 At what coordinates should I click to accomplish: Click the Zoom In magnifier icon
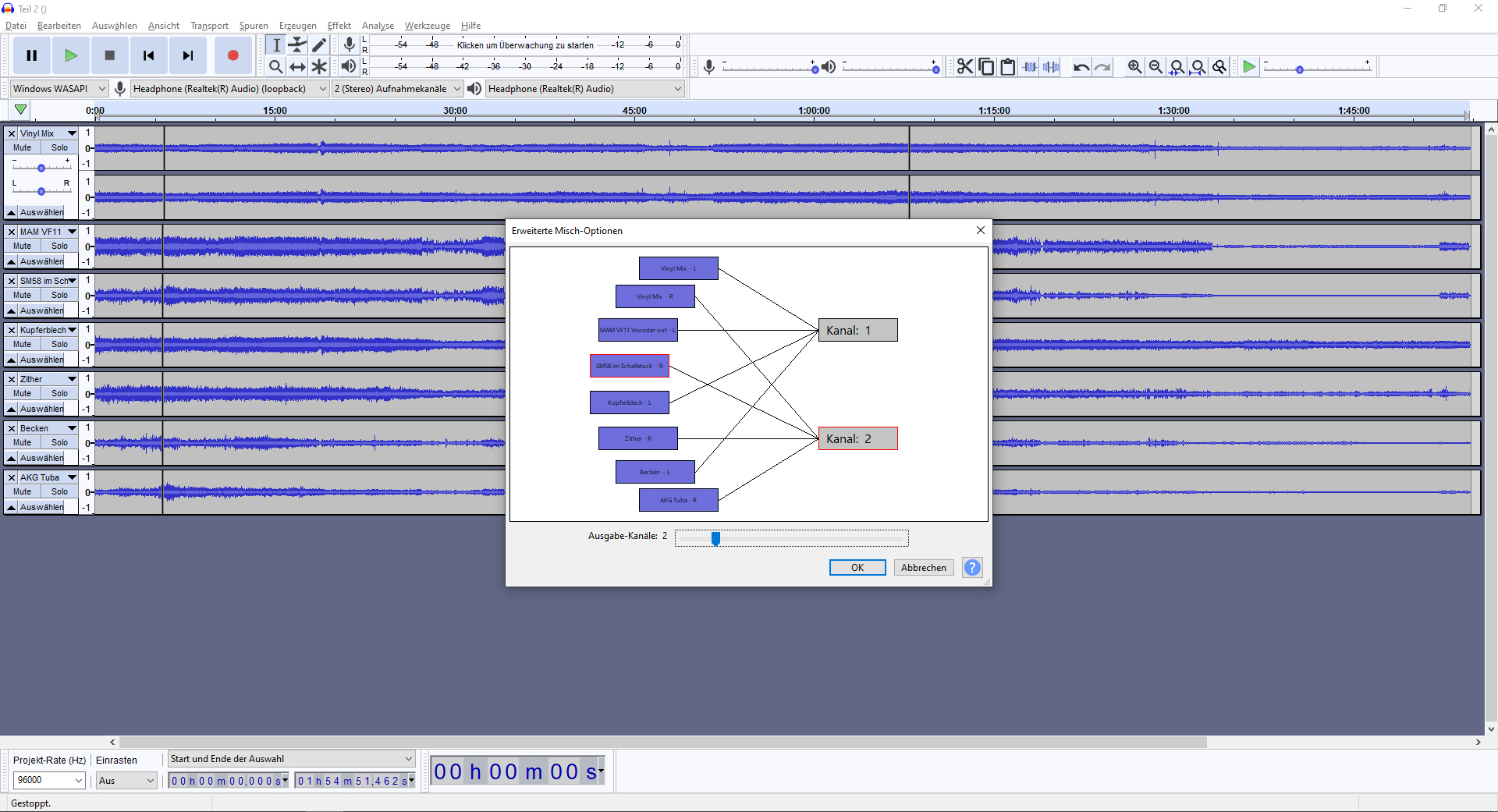1134,67
